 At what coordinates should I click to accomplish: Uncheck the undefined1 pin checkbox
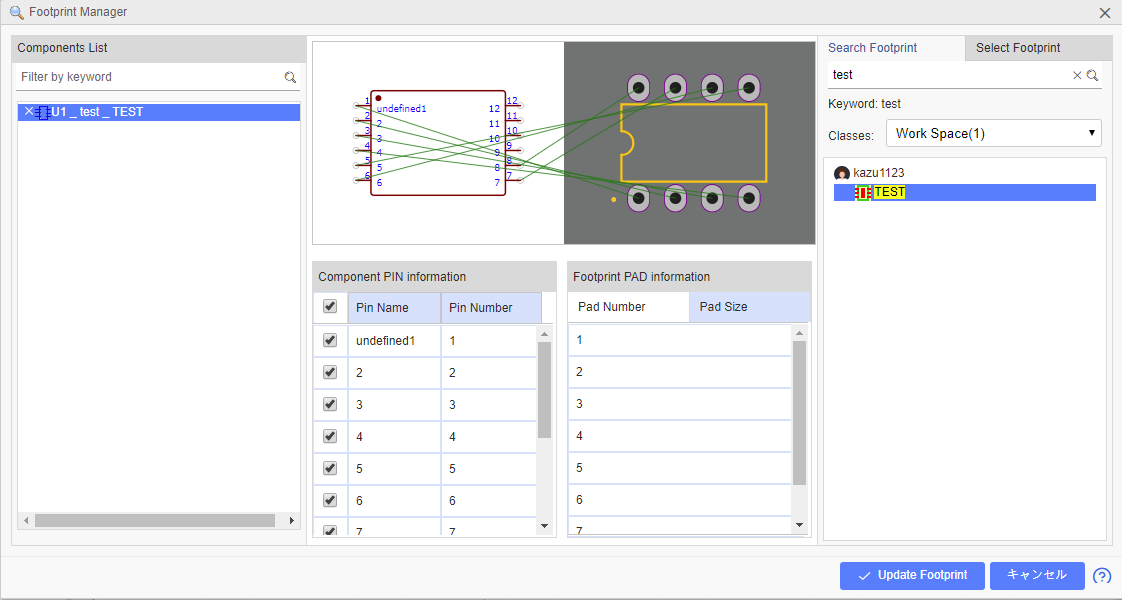[330, 340]
